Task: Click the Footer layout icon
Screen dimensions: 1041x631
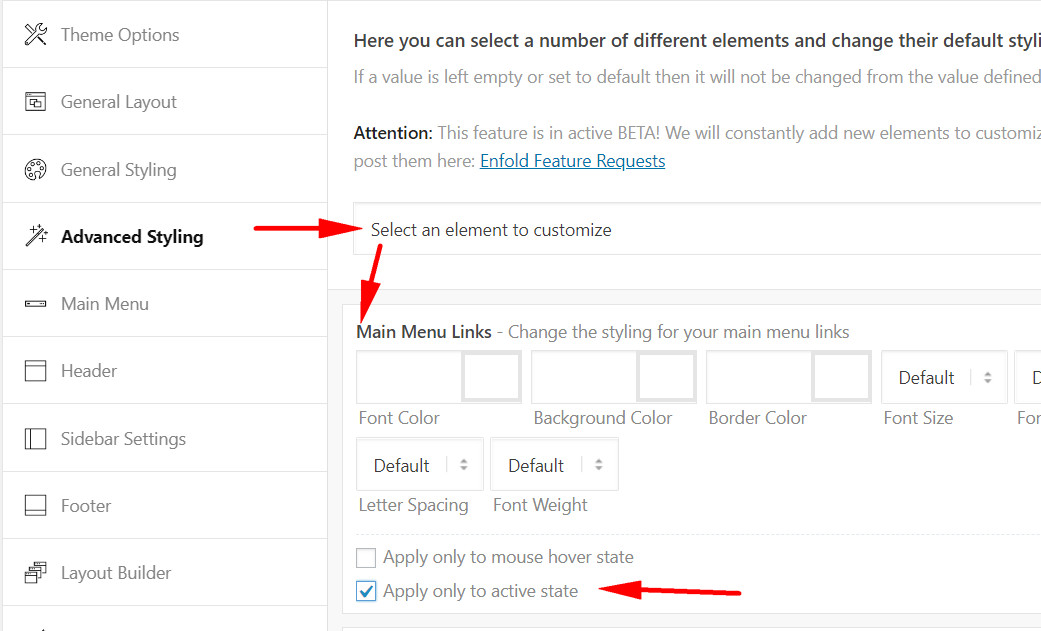Action: (x=36, y=505)
